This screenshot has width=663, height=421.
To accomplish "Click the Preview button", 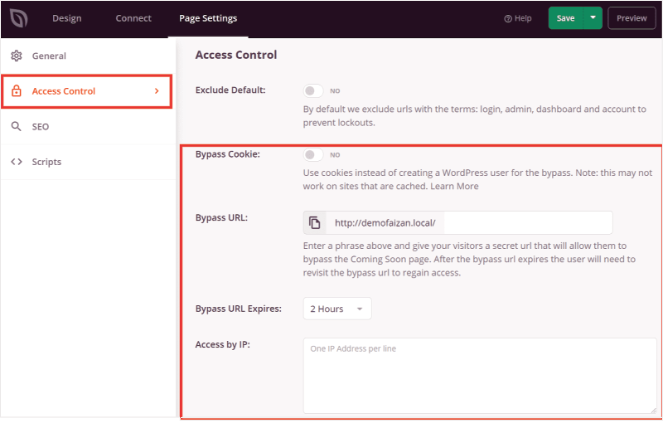I will pos(631,18).
